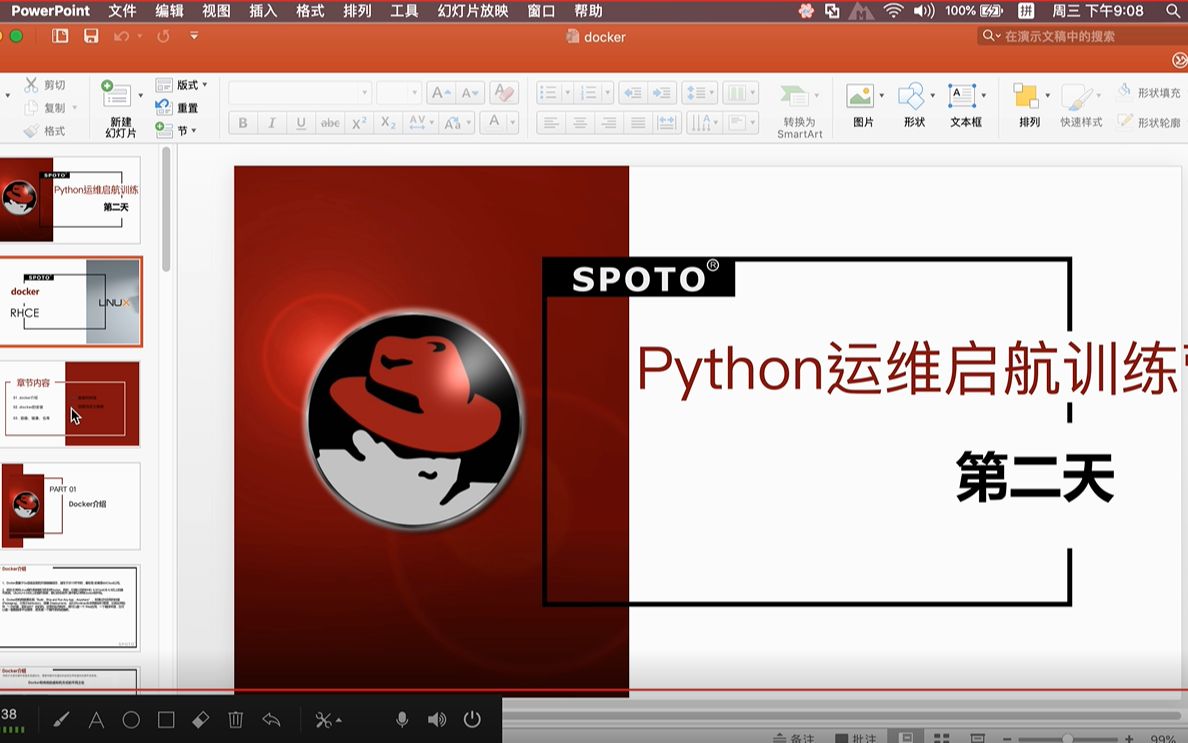The image size is (1188, 743).
Task: Open the font name combo box
Action: [x=300, y=92]
